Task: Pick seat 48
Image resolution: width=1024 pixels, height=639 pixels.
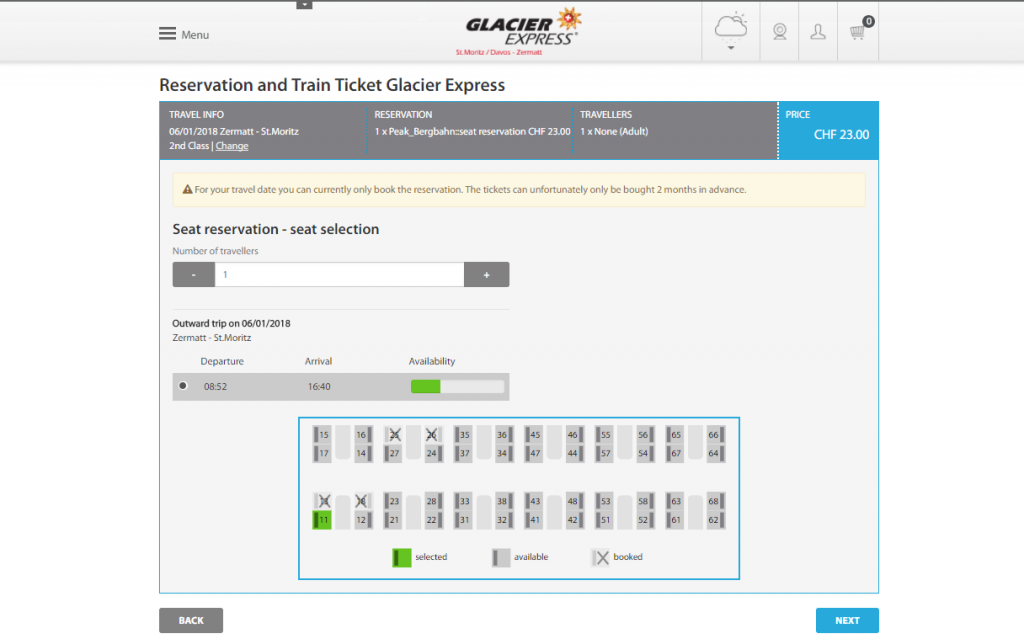Action: pyautogui.click(x=575, y=501)
